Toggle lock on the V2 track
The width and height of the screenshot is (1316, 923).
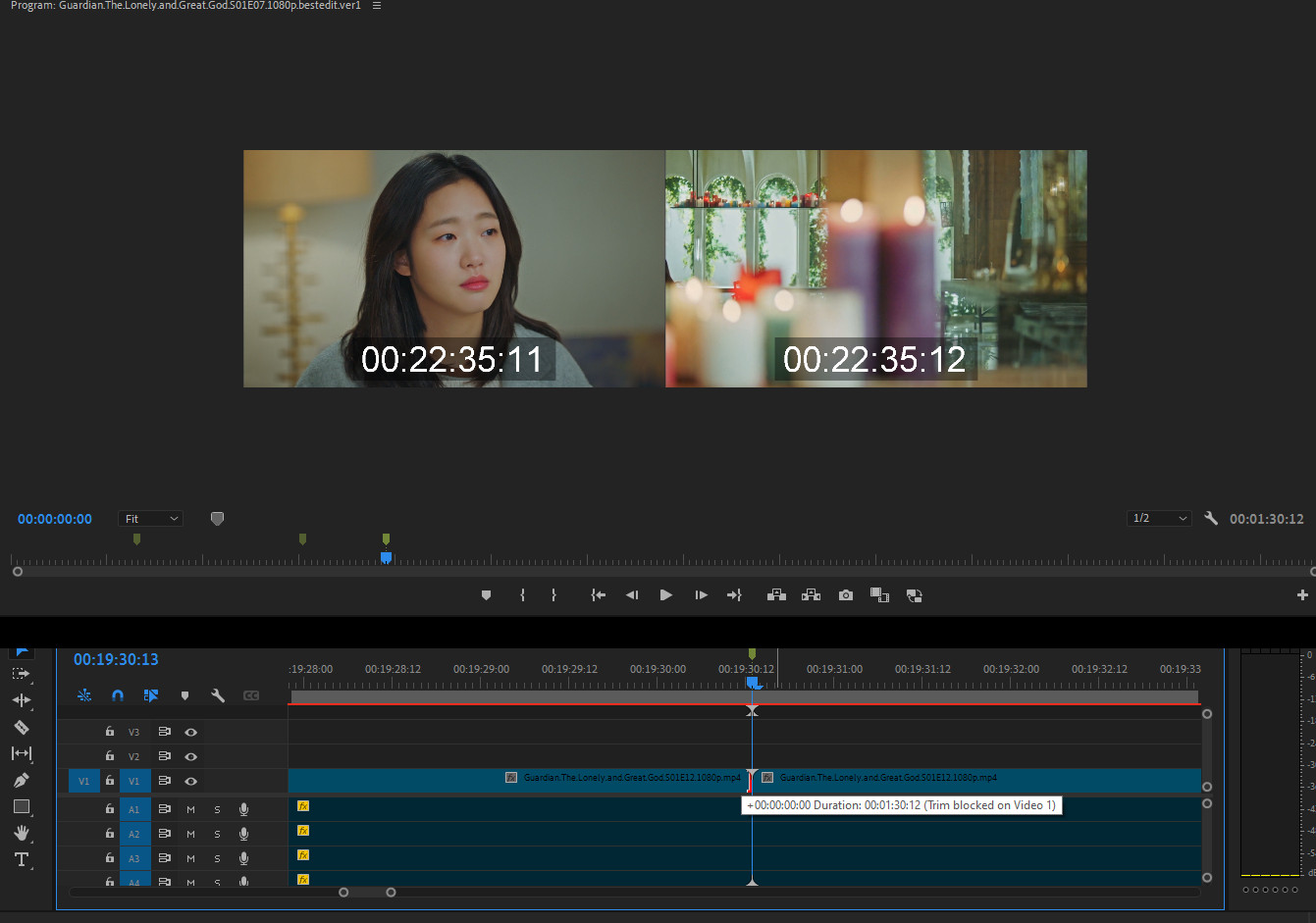(110, 756)
